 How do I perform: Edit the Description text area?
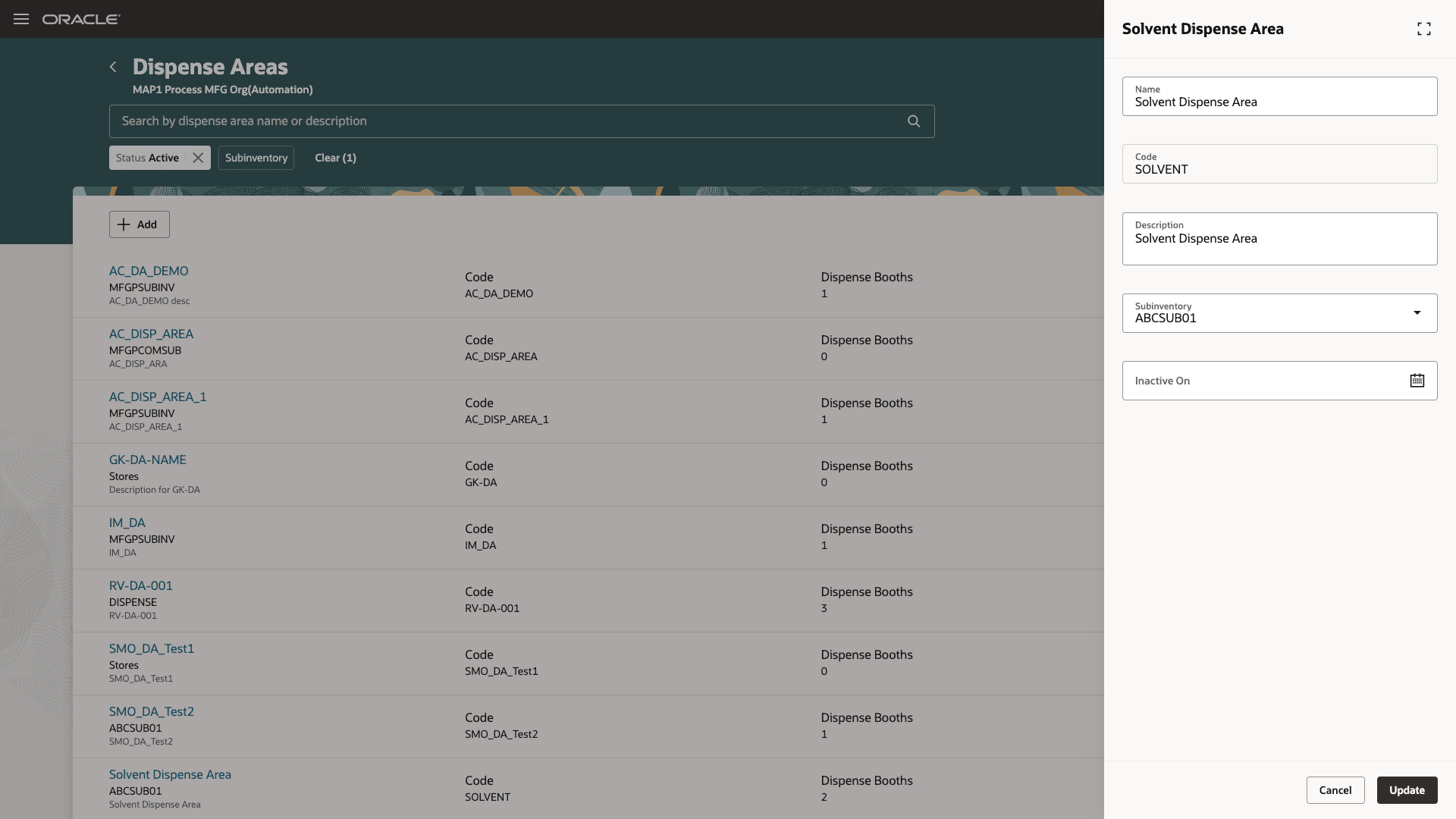pyautogui.click(x=1280, y=239)
